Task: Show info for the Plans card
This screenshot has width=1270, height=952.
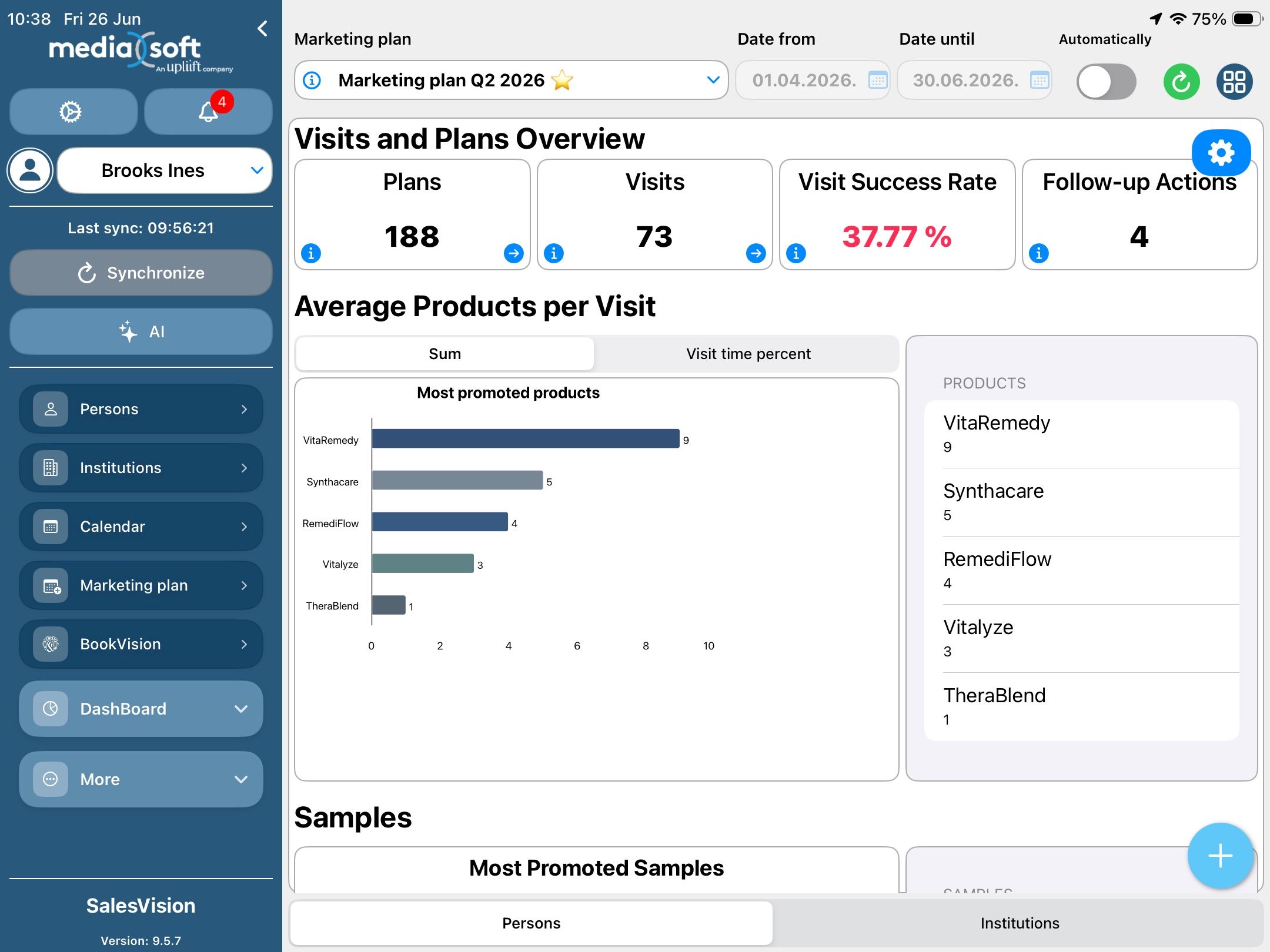Action: pos(311,253)
